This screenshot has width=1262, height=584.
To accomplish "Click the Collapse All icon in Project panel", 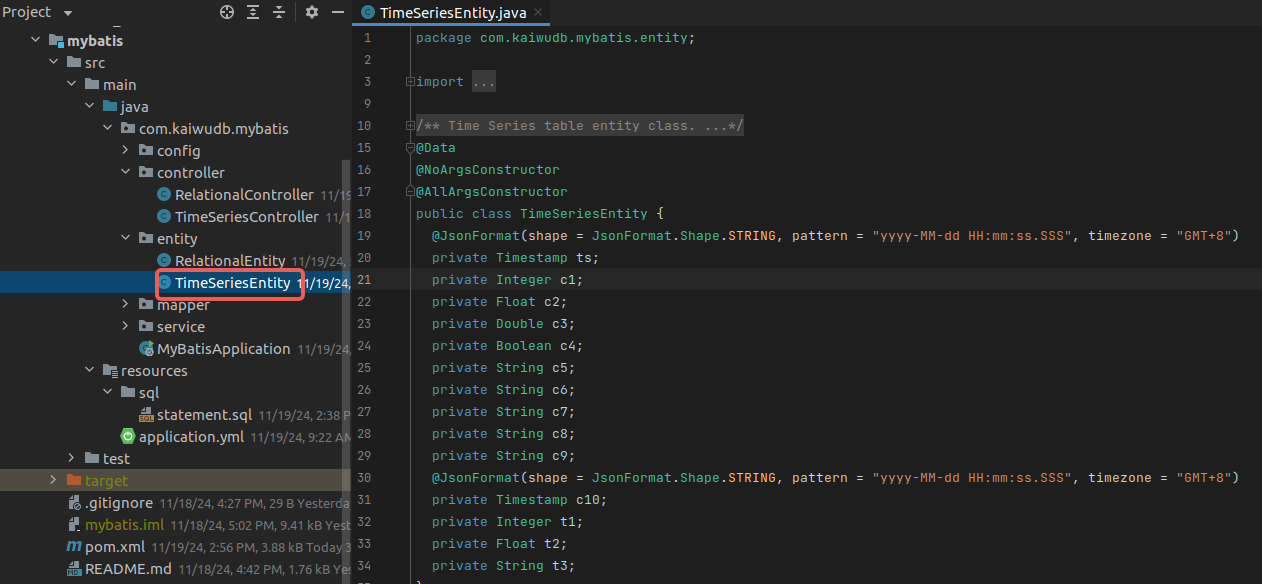I will pyautogui.click(x=279, y=12).
